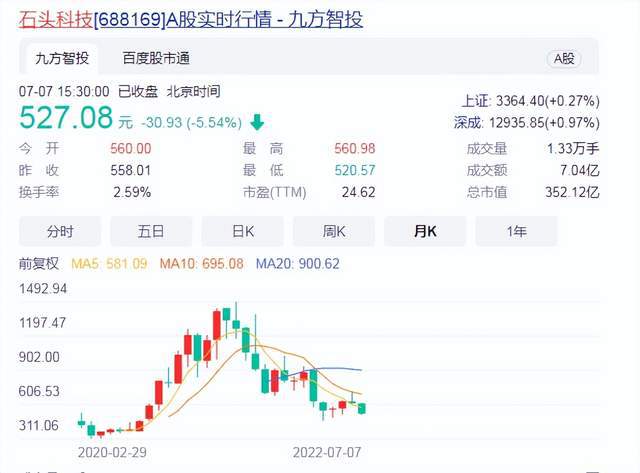
Task: Click the 北京时间 label
Action: click(193, 91)
